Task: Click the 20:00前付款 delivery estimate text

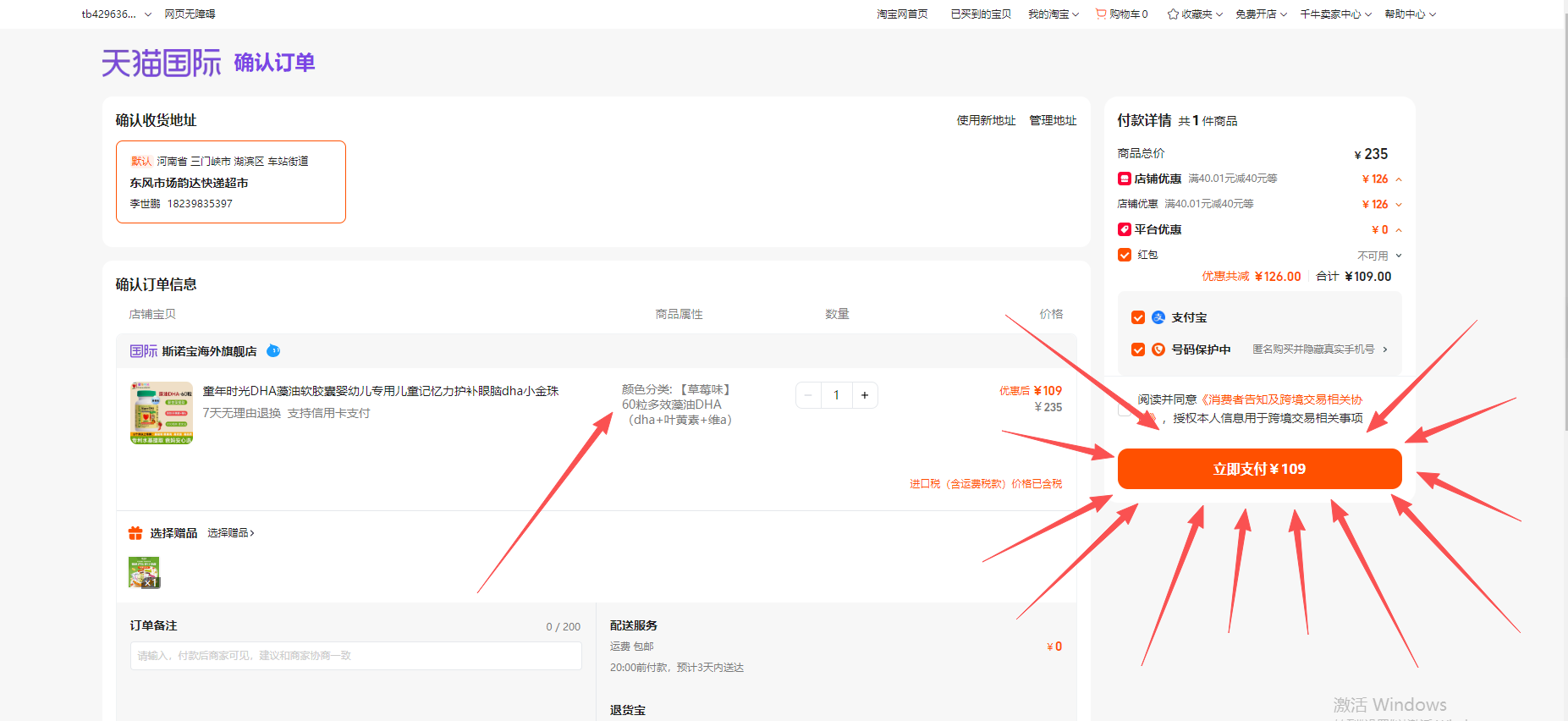Action: tap(677, 668)
